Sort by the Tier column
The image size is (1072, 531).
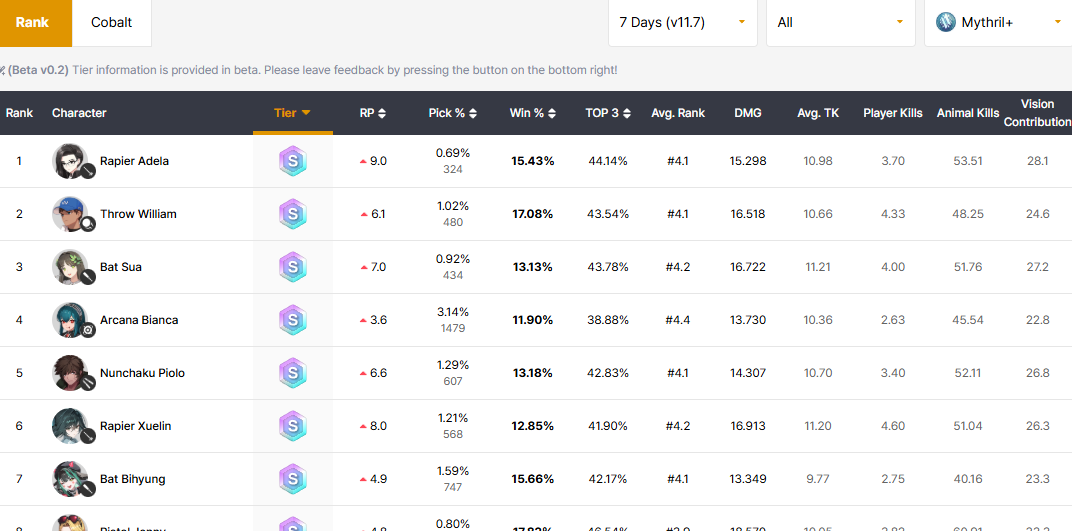[293, 113]
